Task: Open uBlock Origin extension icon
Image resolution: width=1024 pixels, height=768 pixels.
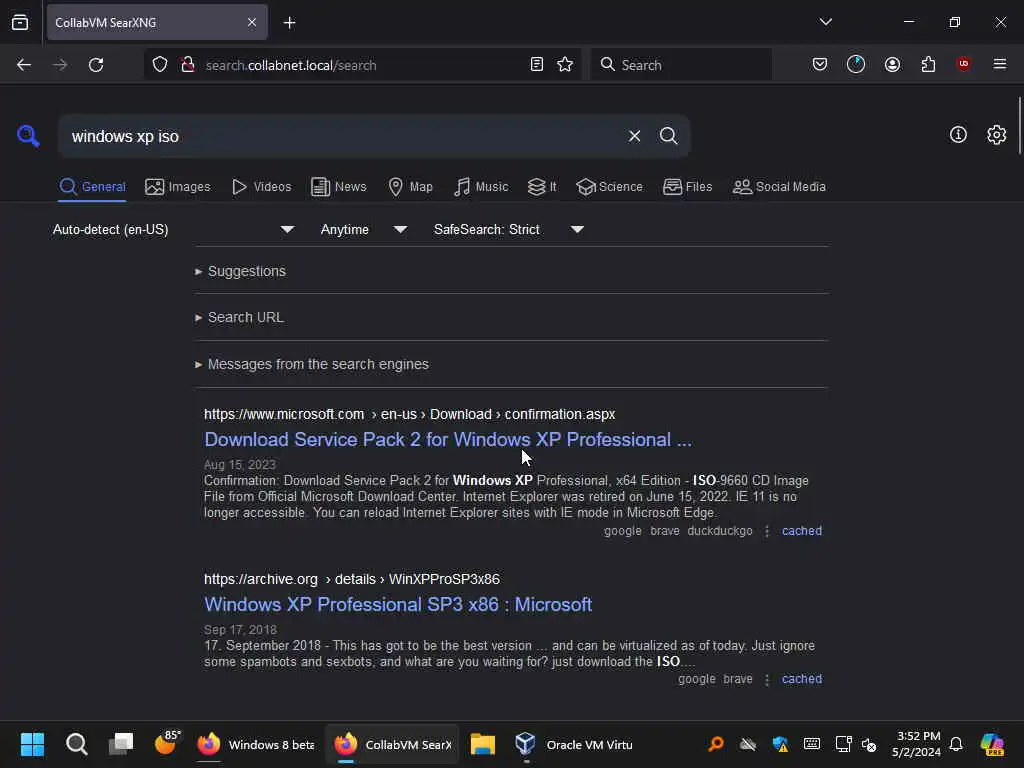Action: [x=964, y=64]
